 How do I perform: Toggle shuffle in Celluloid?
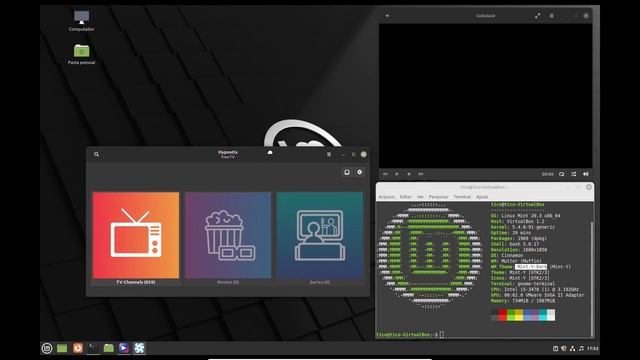tap(573, 174)
